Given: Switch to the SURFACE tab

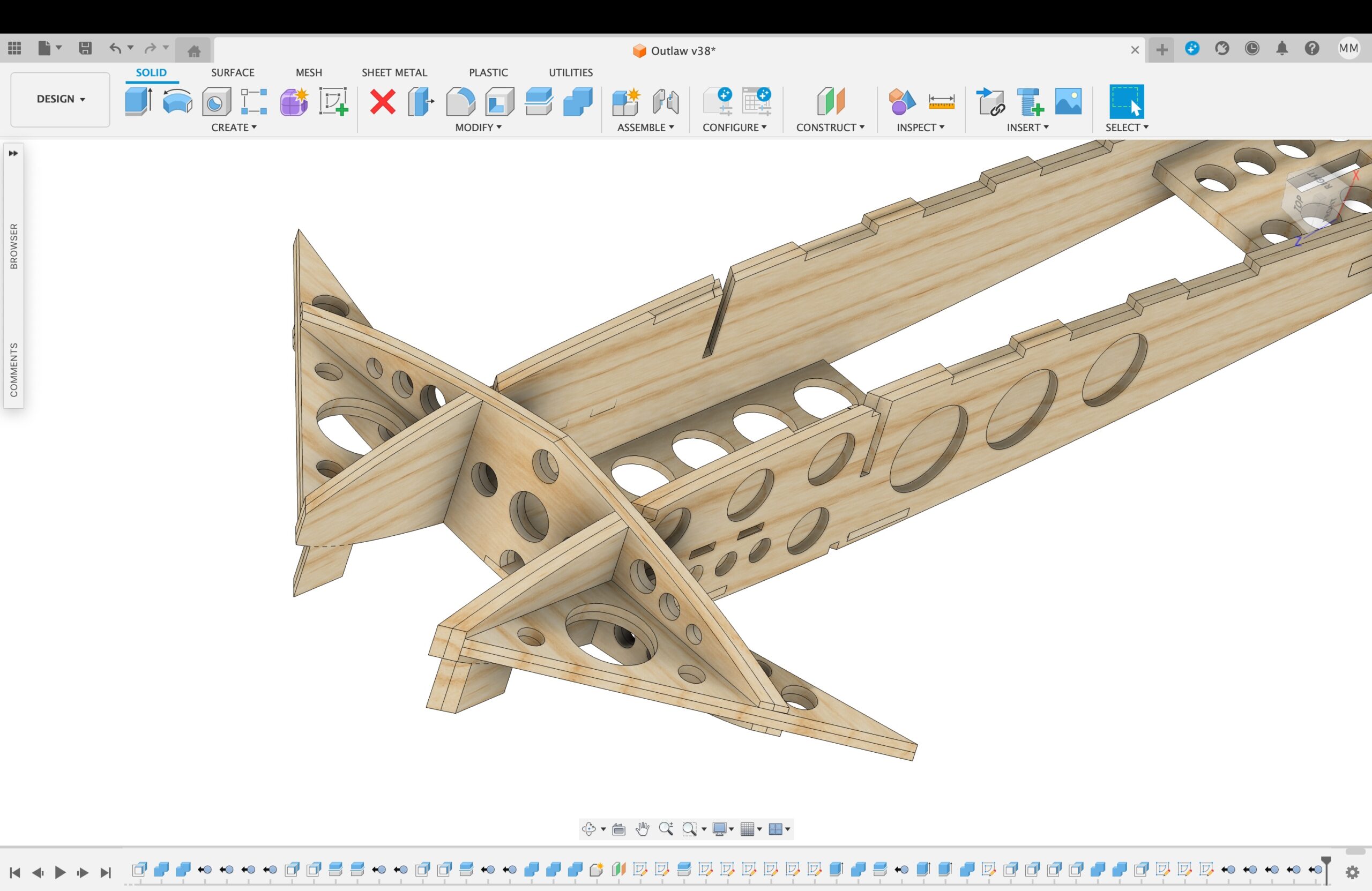Looking at the screenshot, I should pyautogui.click(x=232, y=73).
